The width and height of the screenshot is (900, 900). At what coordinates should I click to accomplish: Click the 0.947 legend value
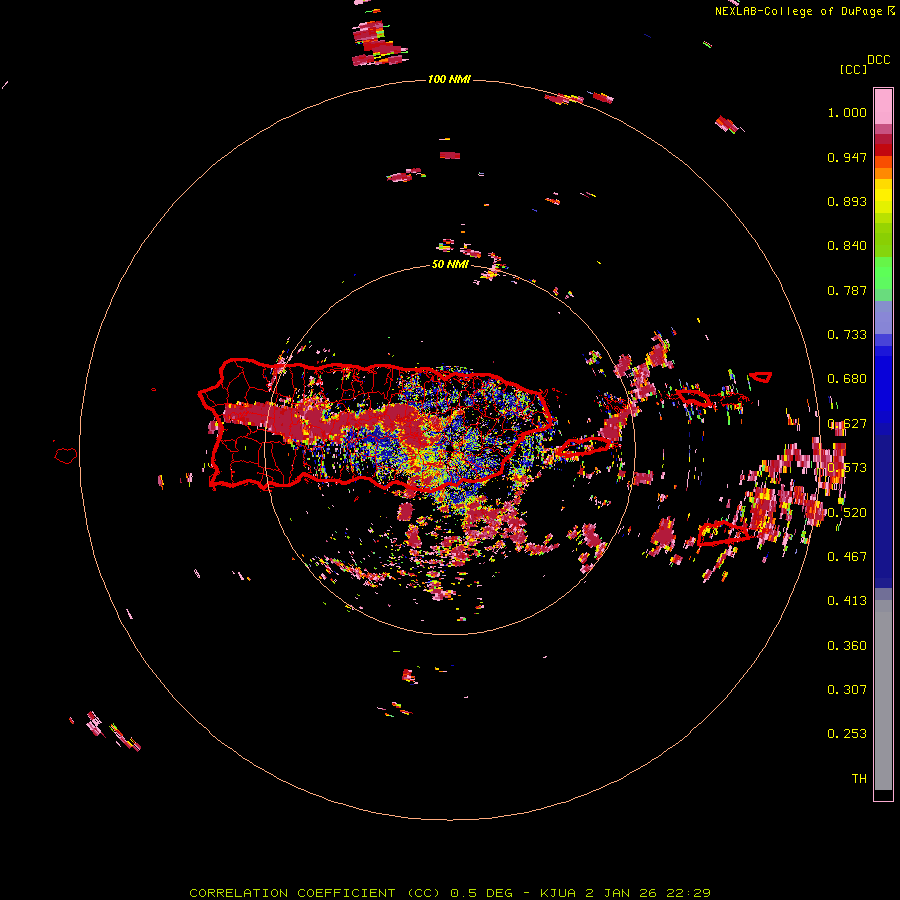pyautogui.click(x=847, y=157)
